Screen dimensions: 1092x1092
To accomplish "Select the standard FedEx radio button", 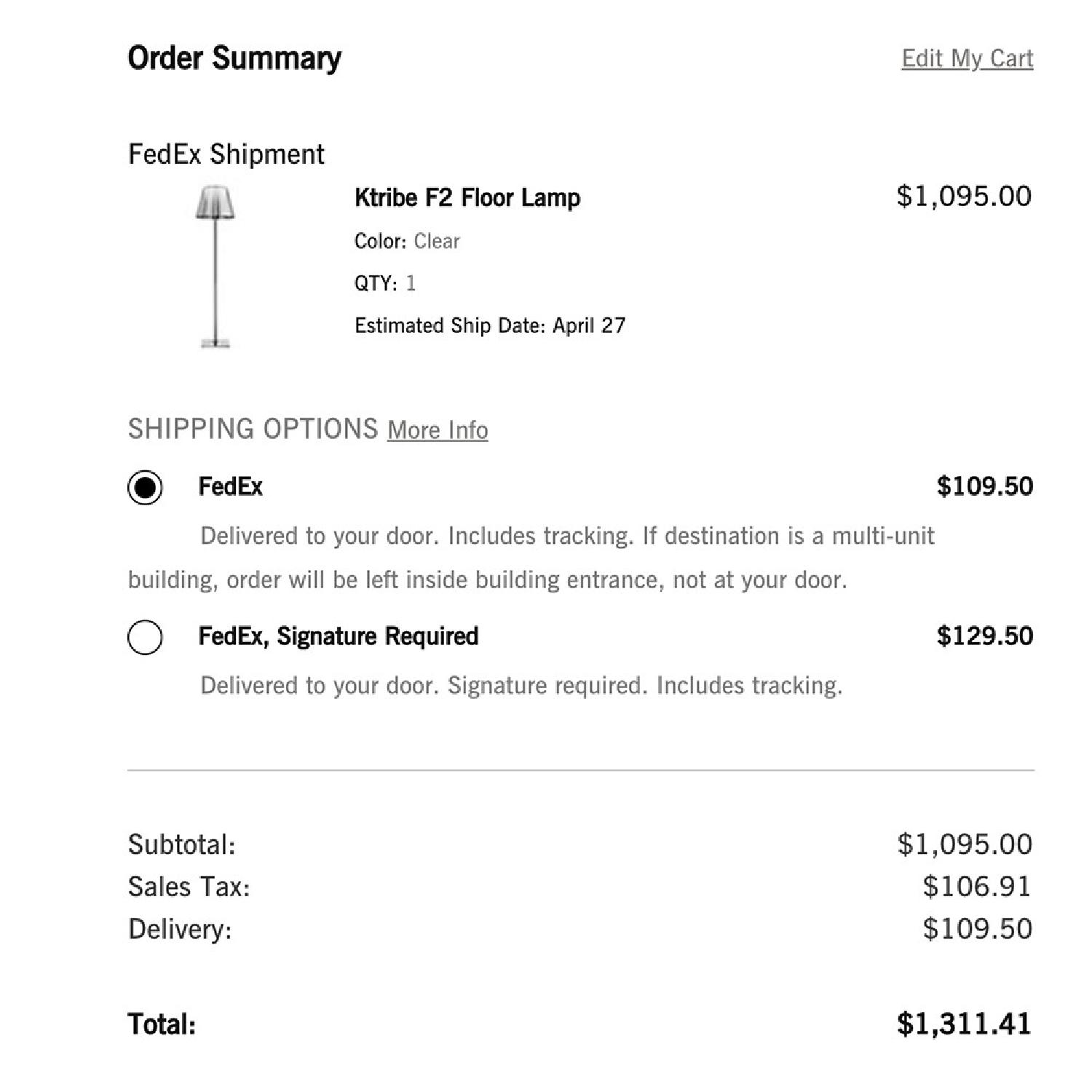I will (145, 487).
